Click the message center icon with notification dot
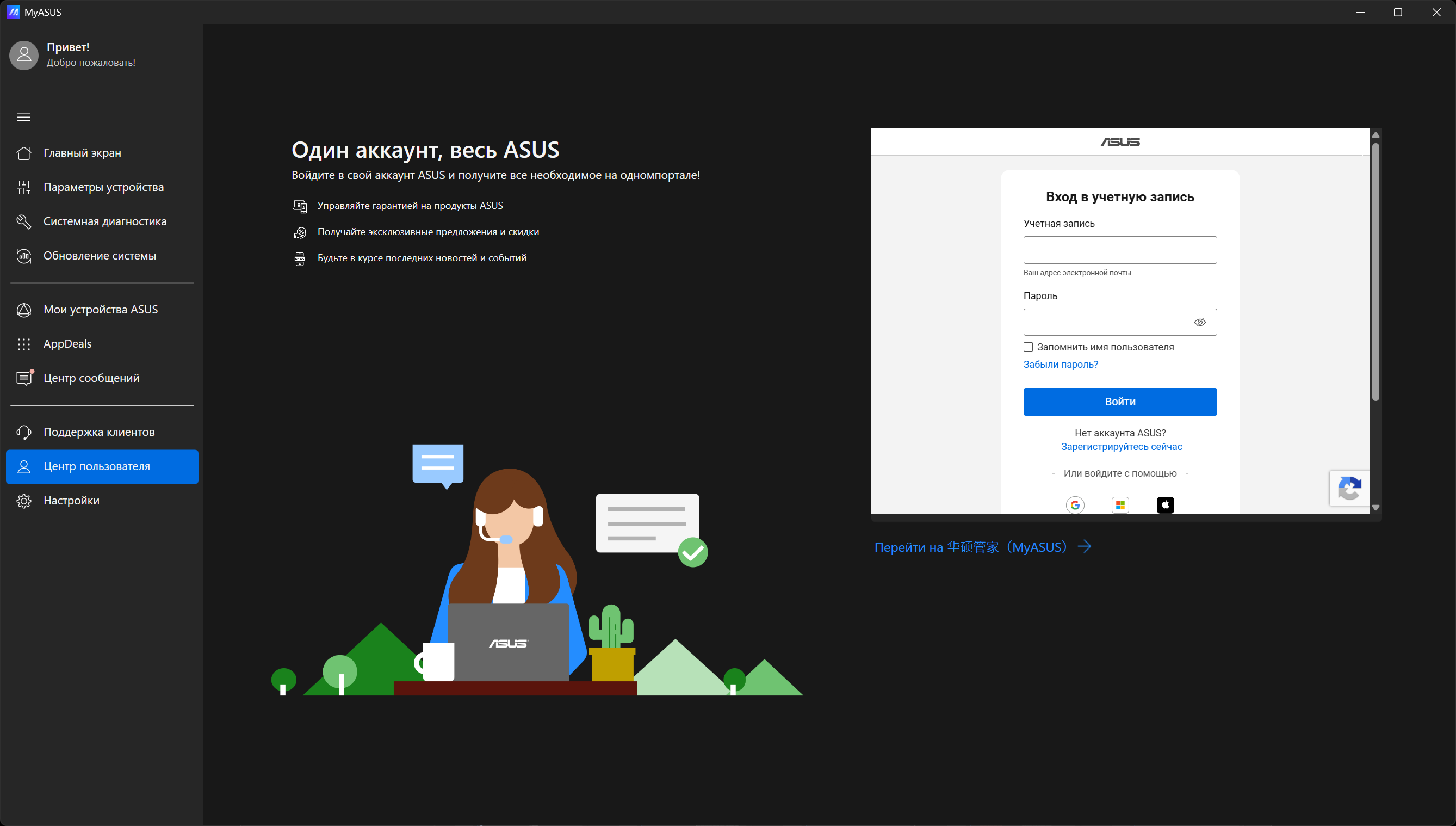1456x826 pixels. (24, 378)
